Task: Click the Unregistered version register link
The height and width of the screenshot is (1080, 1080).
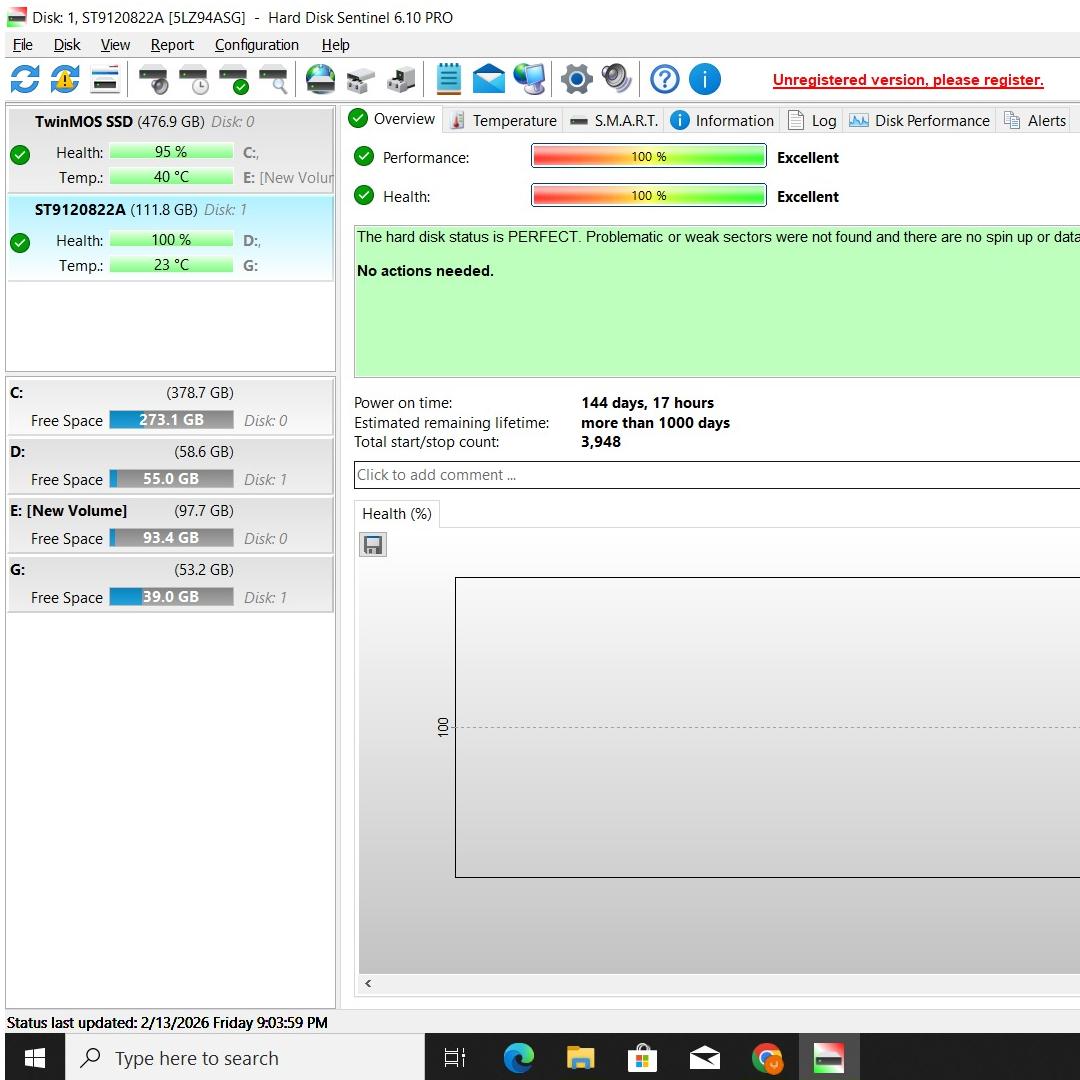Action: tap(907, 80)
